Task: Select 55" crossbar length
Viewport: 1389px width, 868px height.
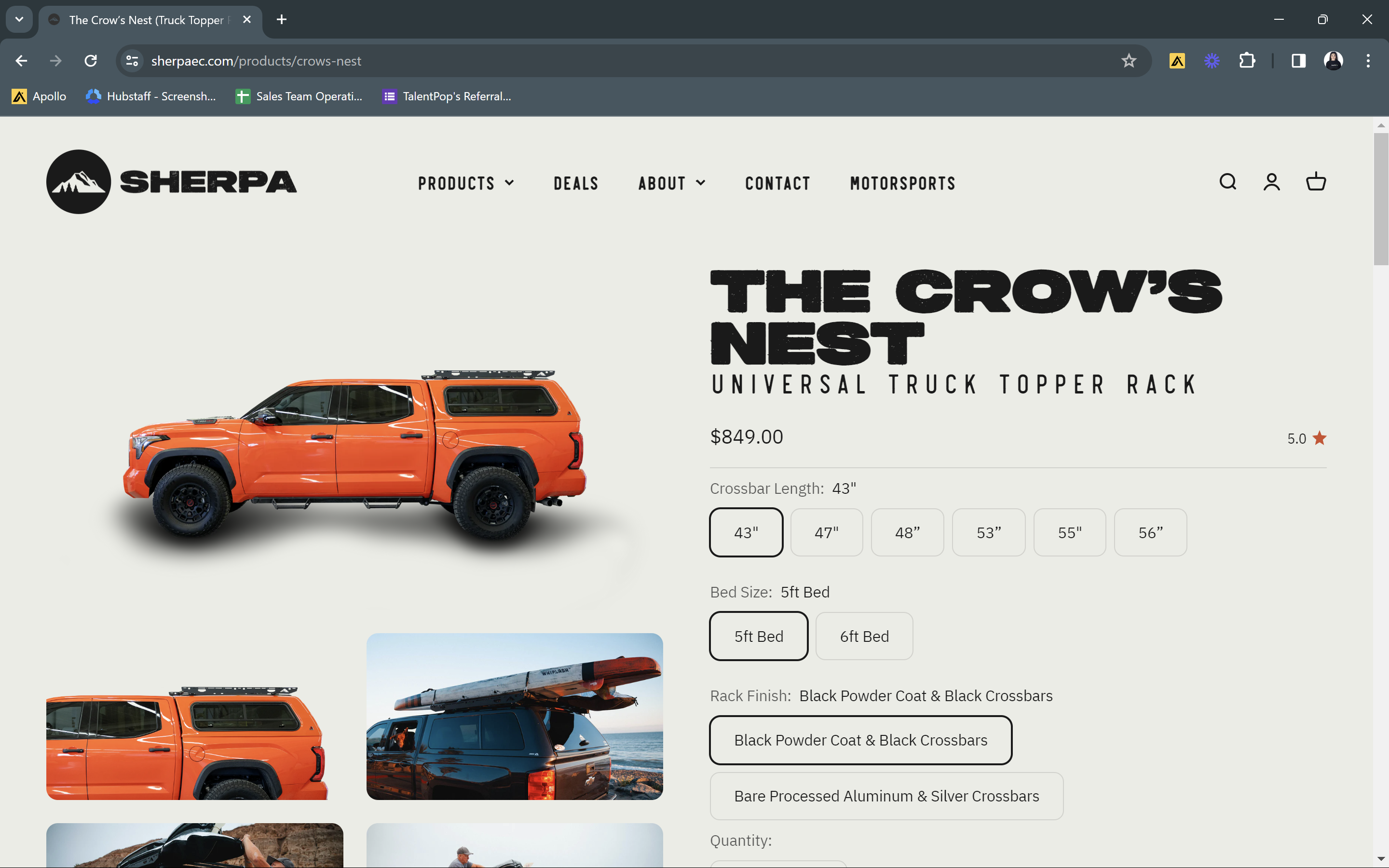Action: pos(1070,532)
